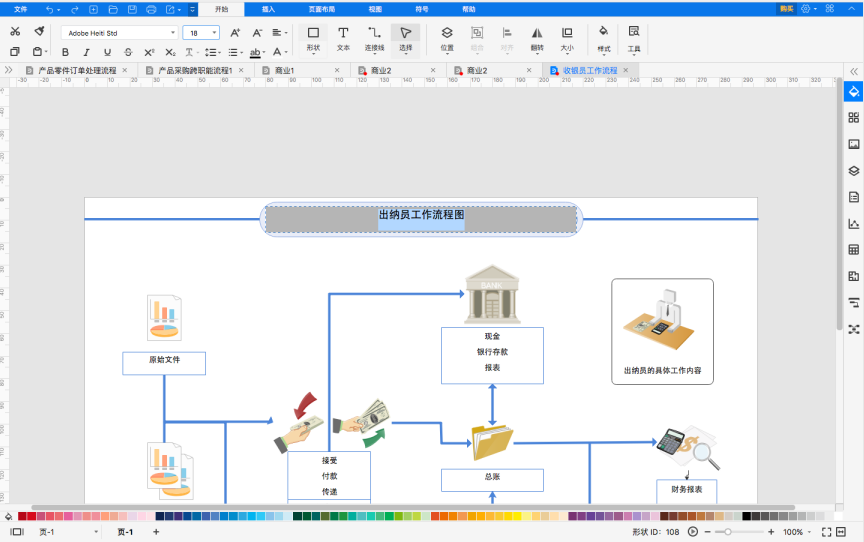
Task: Open the zoom percentage dropdown
Action: click(797, 532)
